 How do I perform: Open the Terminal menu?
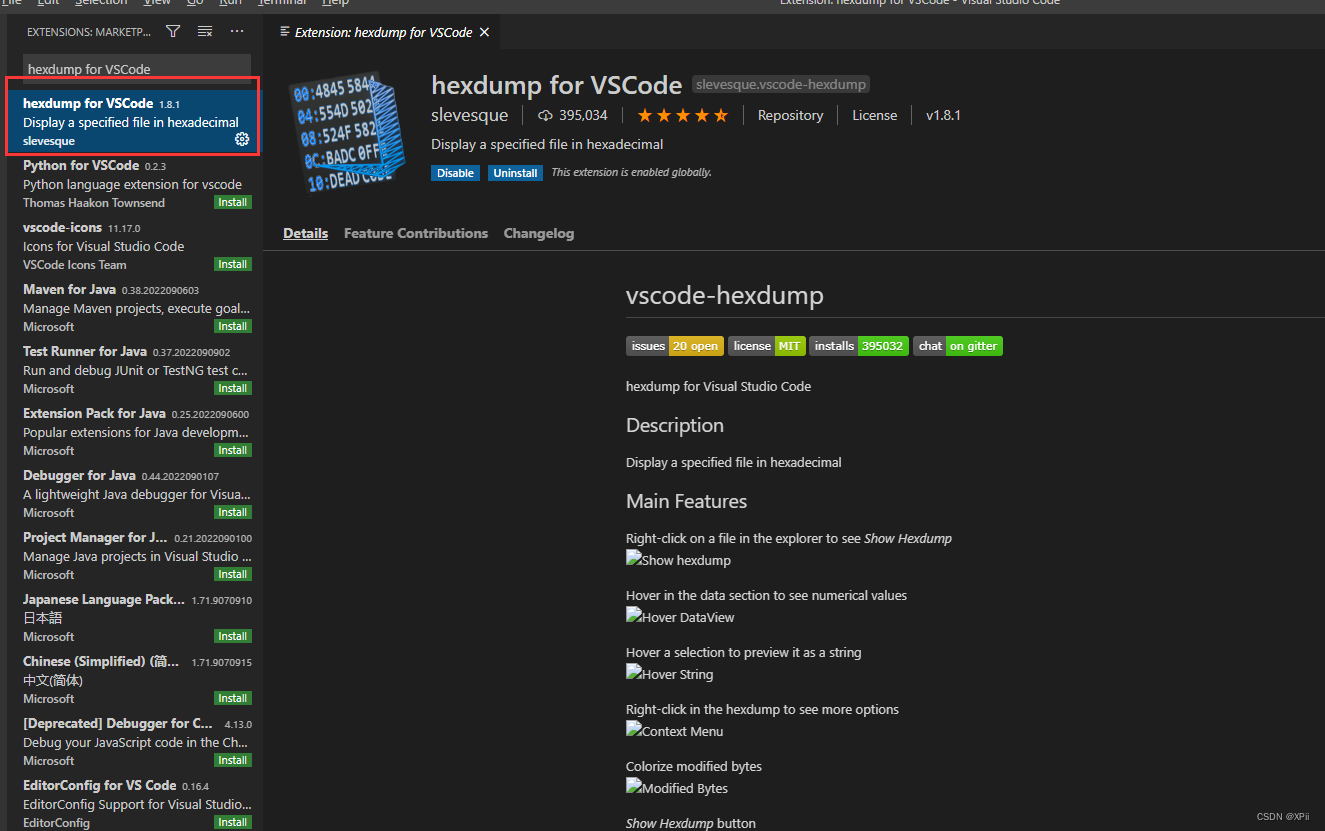coord(282,3)
